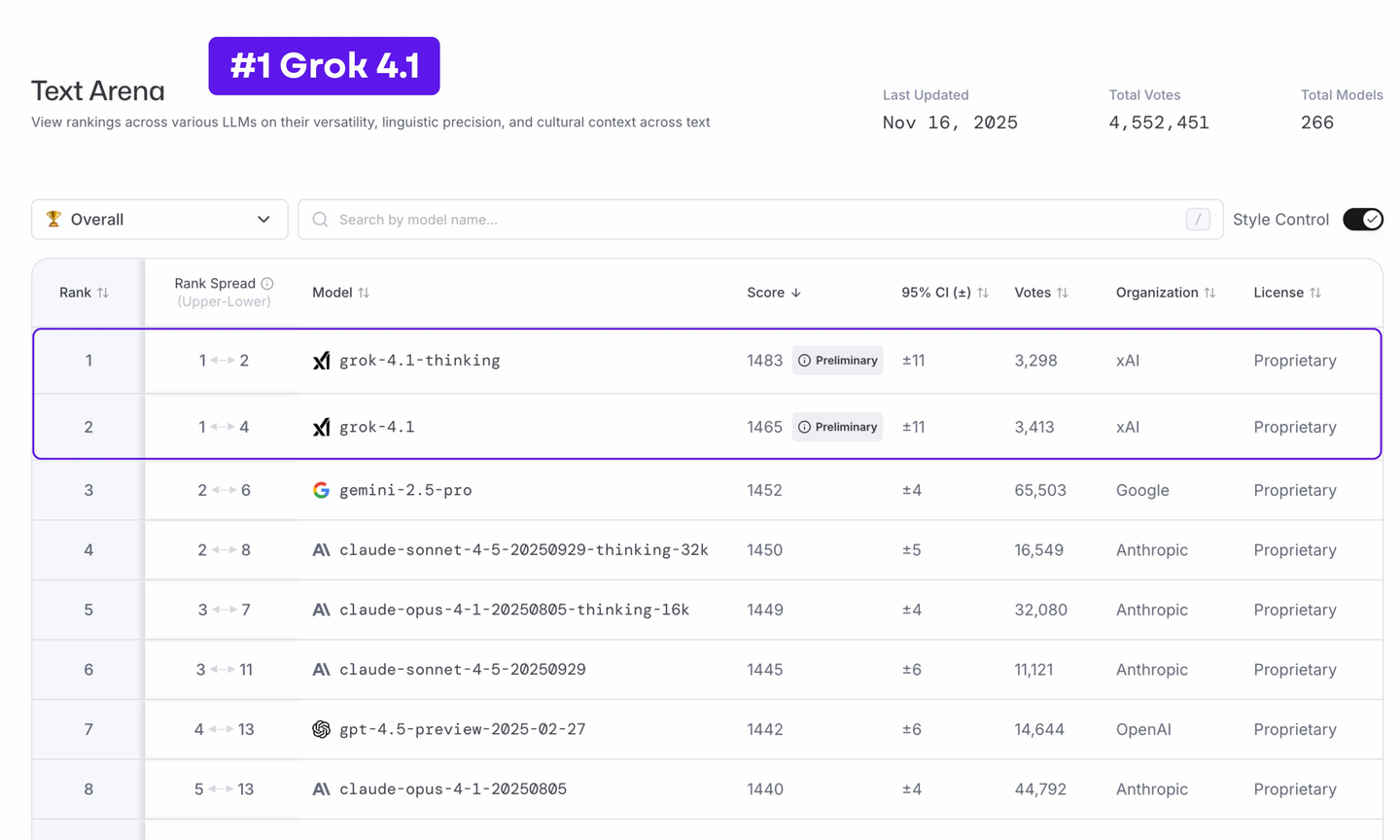Click the #1 Grok 4.1 banner
Image resolution: width=1400 pixels, height=840 pixels.
click(324, 66)
